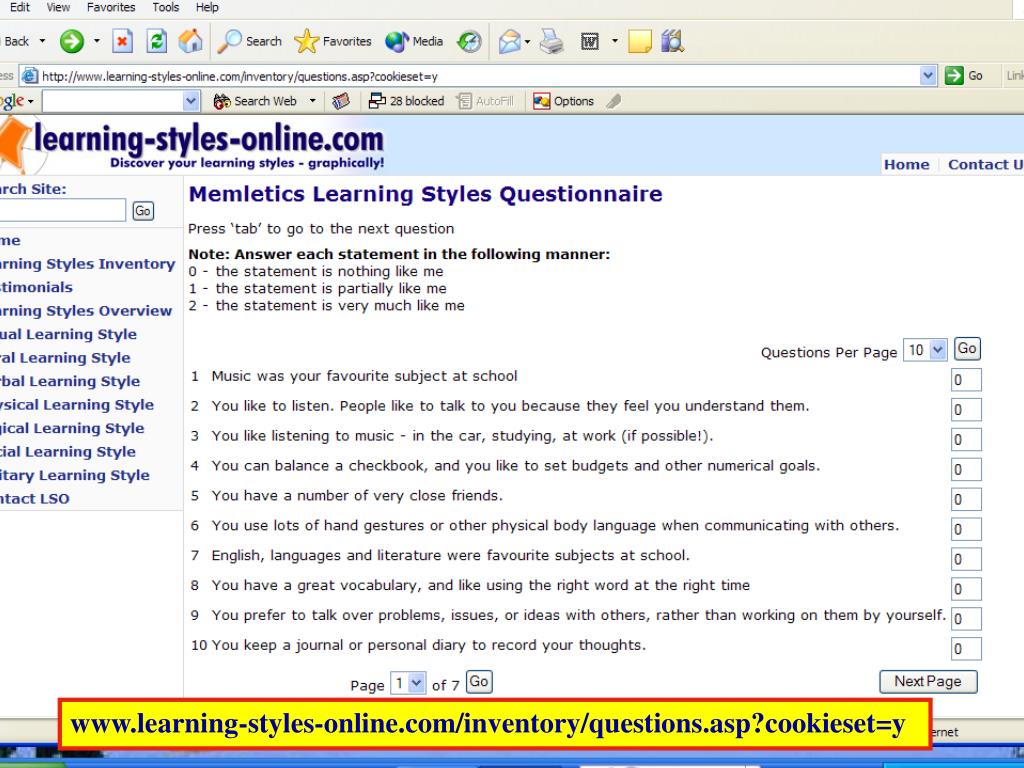1024x768 pixels.
Task: Click the highlighter pen icon on Google toolbar
Action: [x=613, y=101]
